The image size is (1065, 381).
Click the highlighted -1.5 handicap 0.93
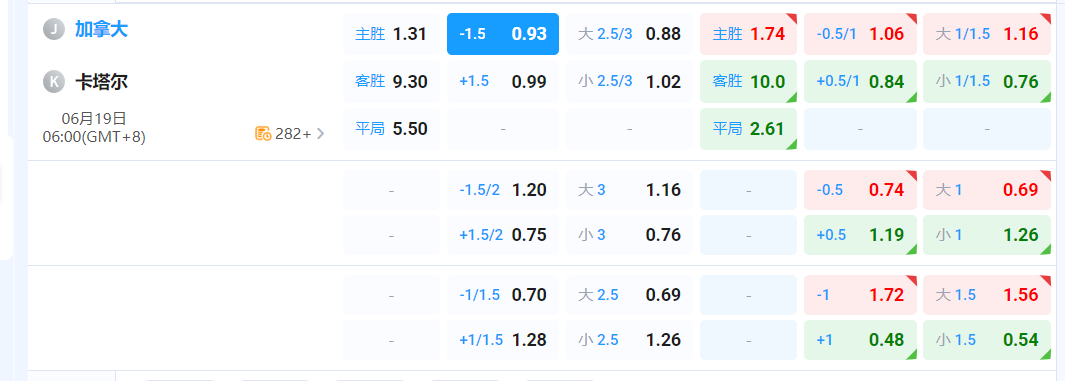coord(503,34)
